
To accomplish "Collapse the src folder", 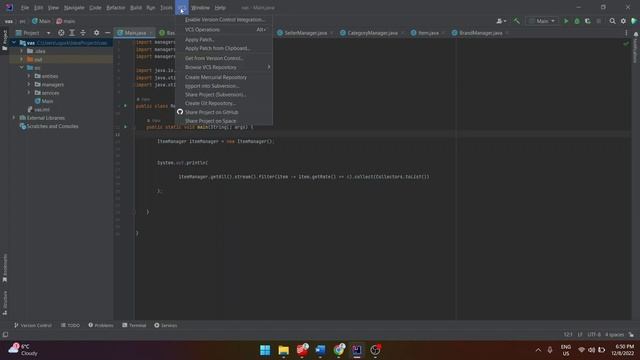I will click(x=22, y=68).
